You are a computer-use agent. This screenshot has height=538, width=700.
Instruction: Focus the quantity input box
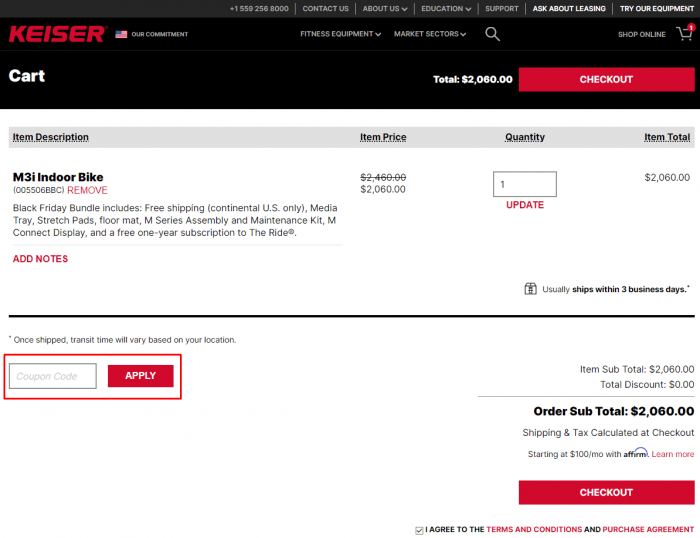[x=525, y=184]
